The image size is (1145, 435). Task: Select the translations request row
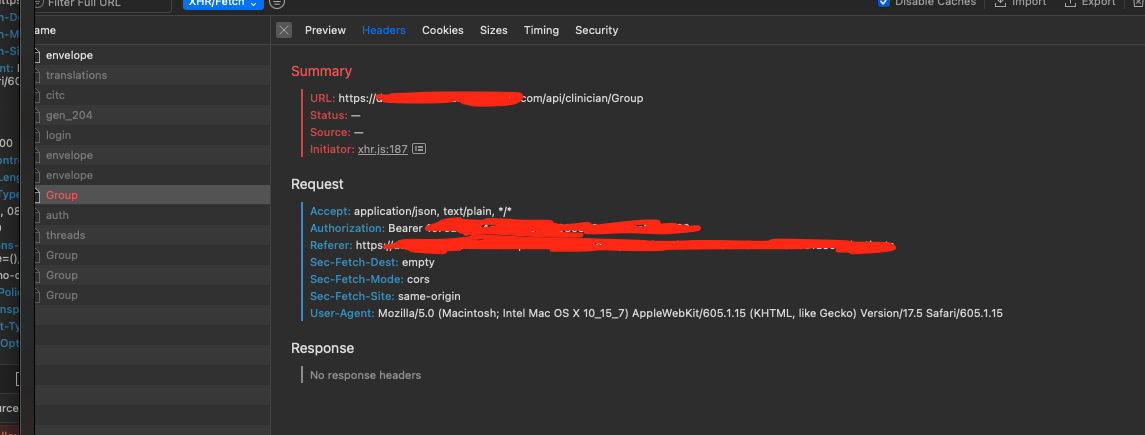76,76
